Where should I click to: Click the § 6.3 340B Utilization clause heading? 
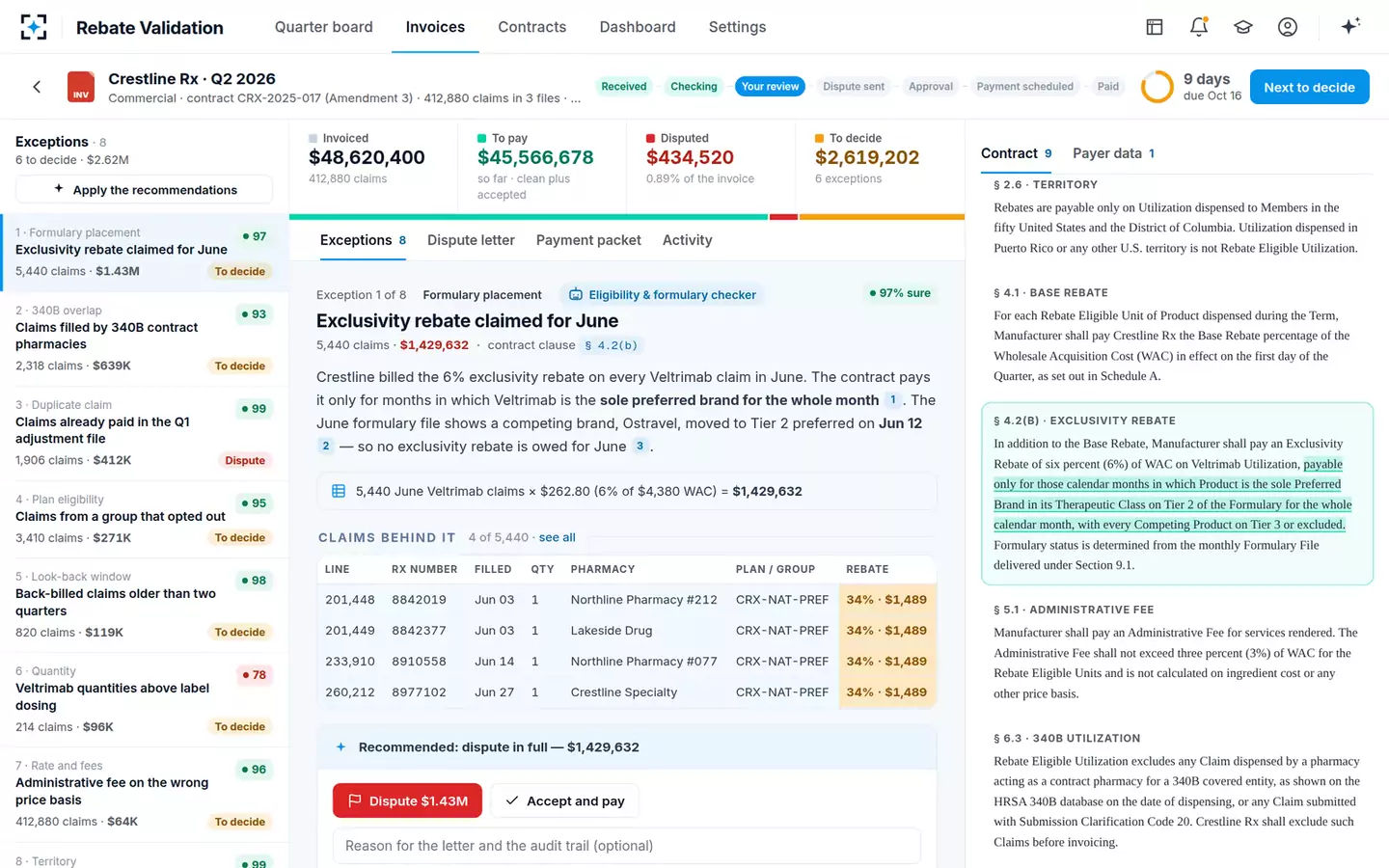pos(1067,738)
